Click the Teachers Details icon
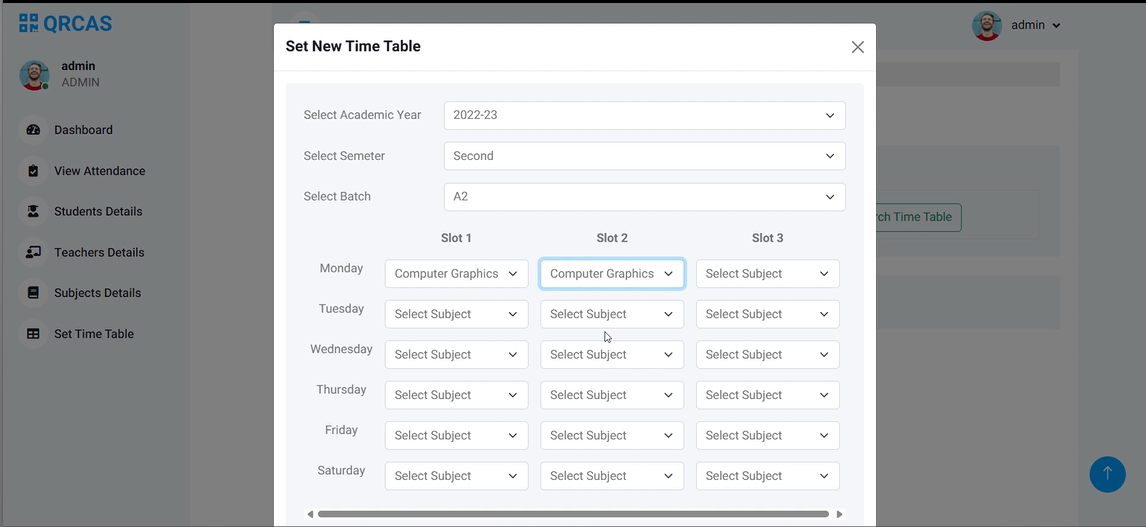 pyautogui.click(x=33, y=253)
